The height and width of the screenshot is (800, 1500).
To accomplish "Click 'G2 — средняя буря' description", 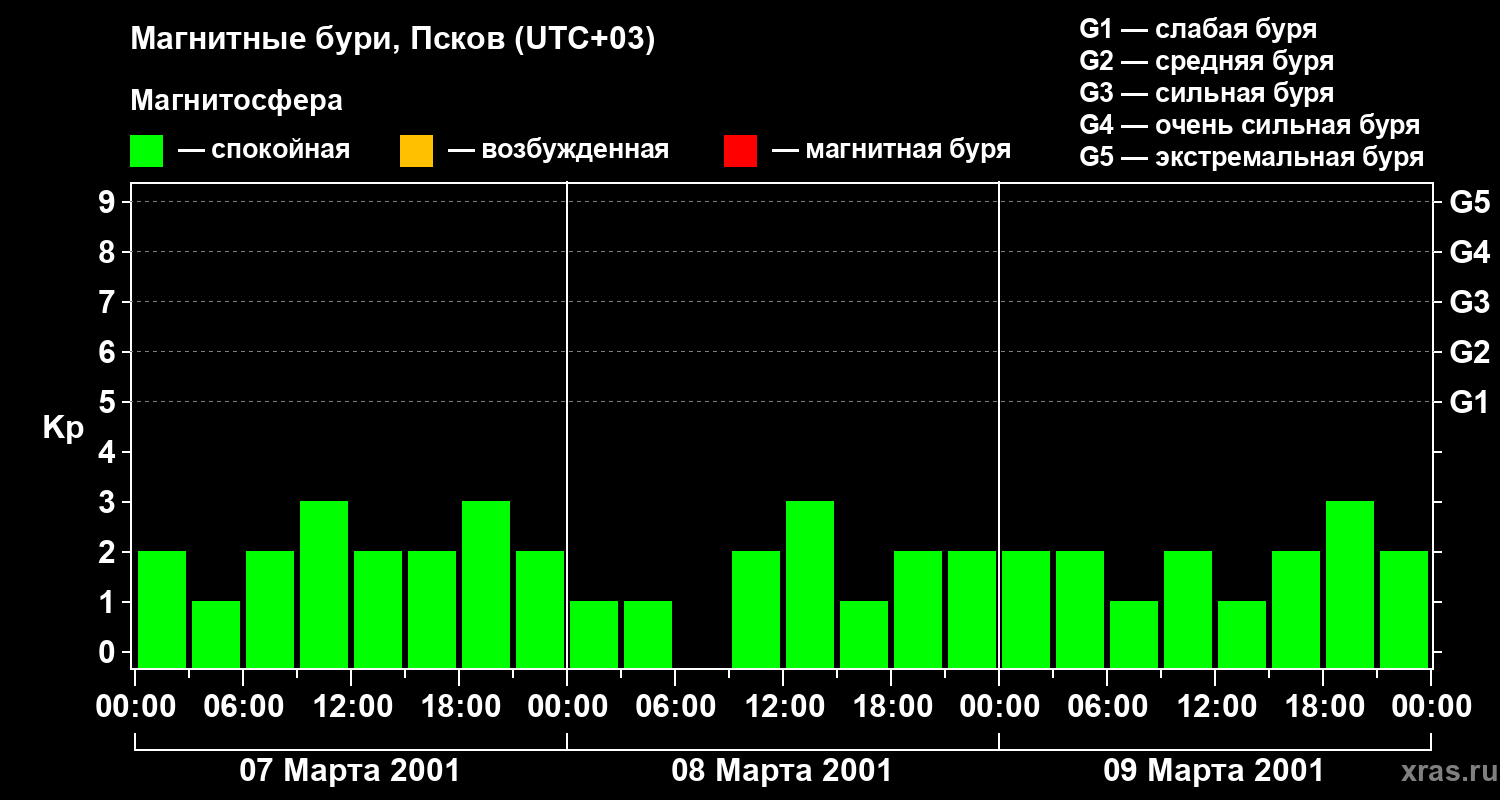I will coord(1206,61).
